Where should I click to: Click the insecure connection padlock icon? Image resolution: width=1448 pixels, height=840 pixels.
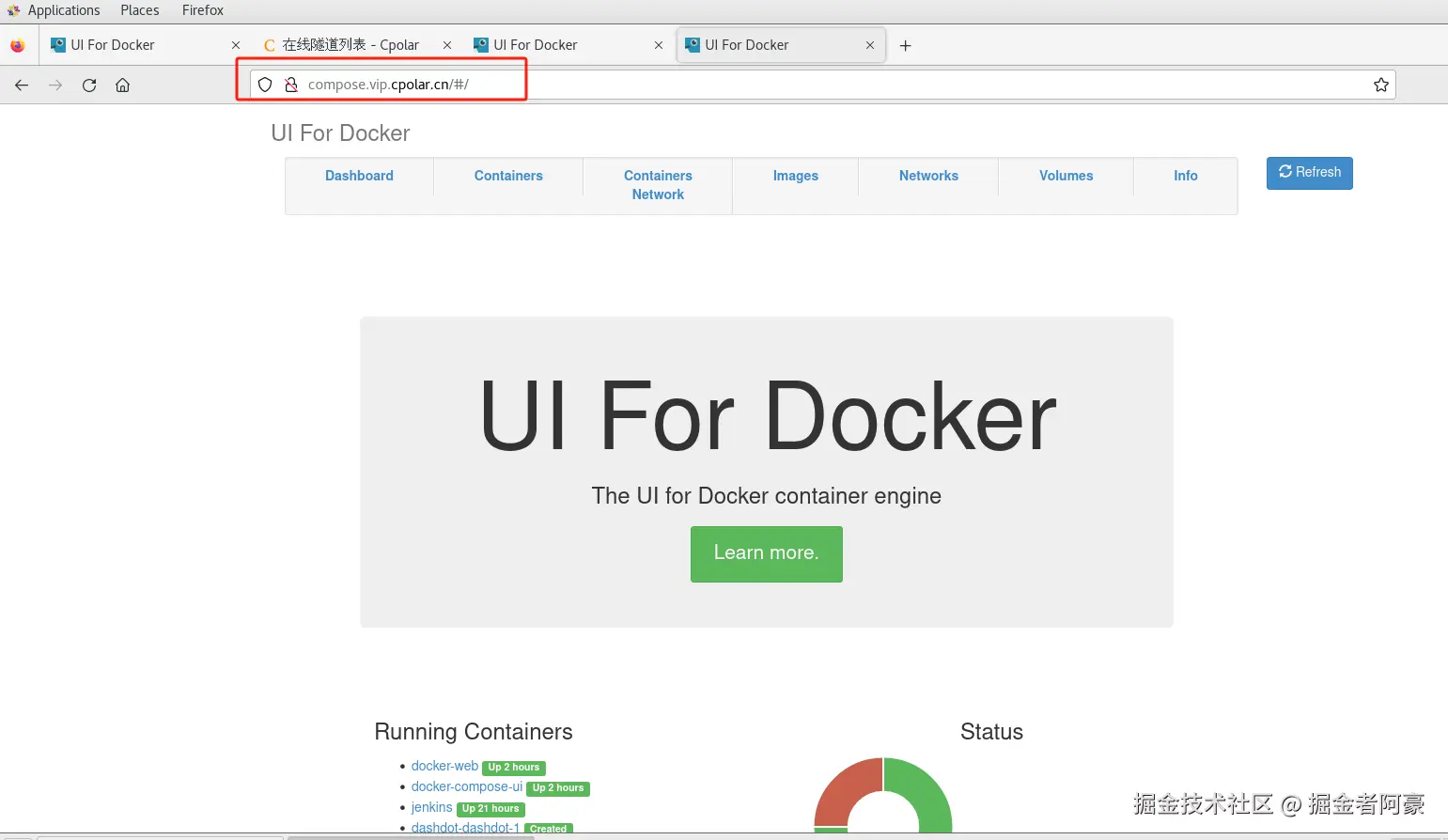(291, 85)
